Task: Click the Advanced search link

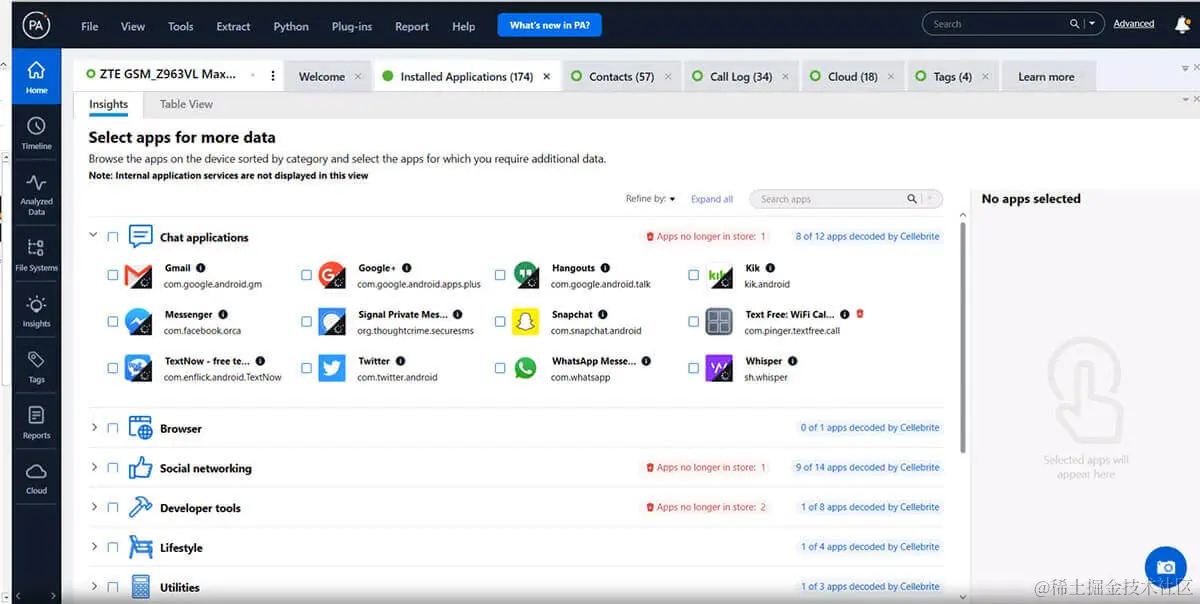Action: coord(1134,24)
